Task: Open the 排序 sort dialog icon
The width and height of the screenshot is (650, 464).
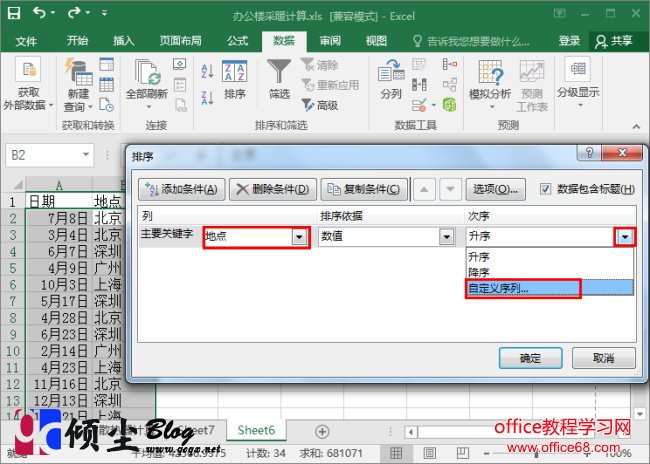Action: tap(235, 81)
